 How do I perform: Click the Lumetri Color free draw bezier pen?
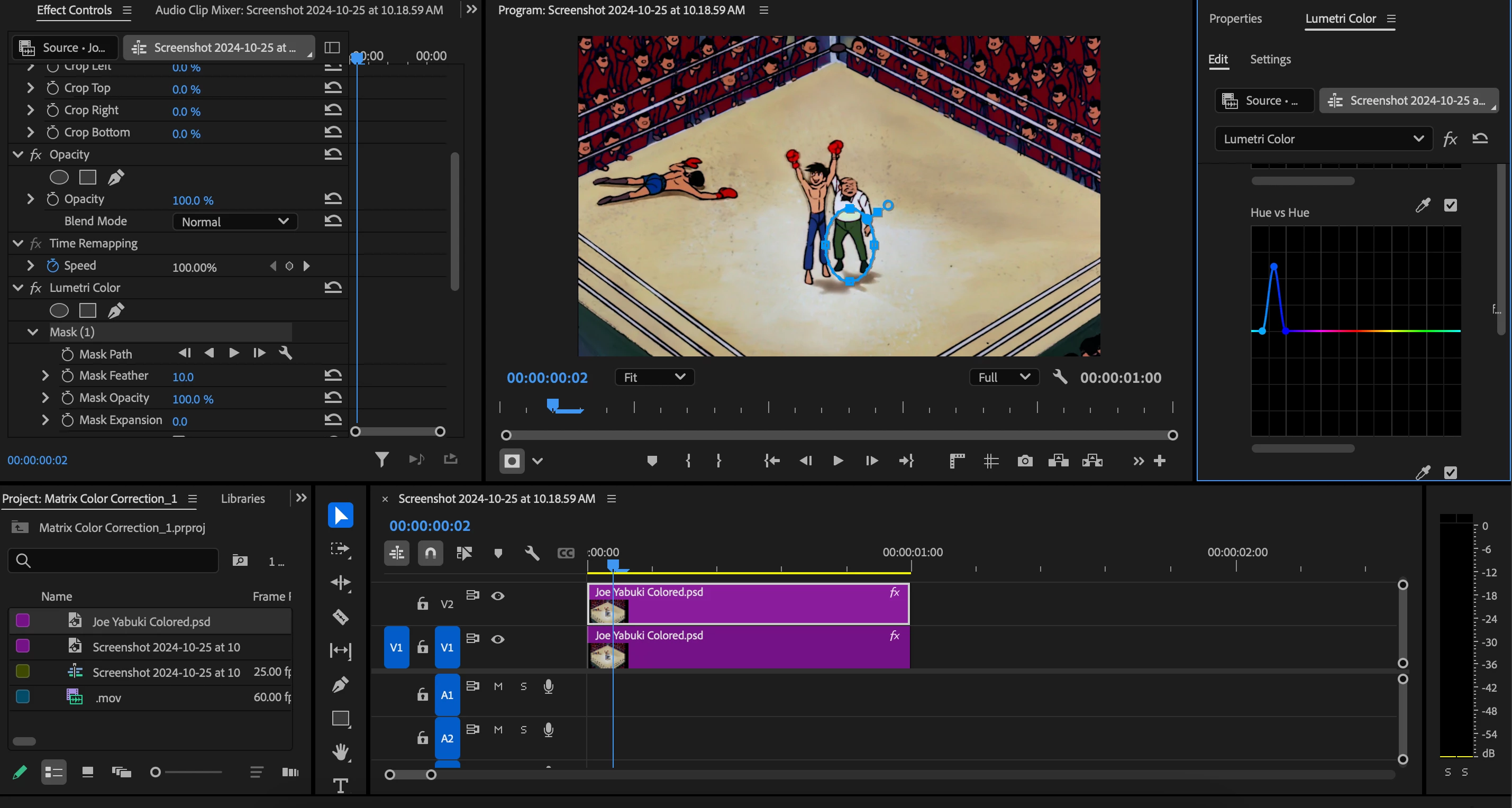pos(116,310)
